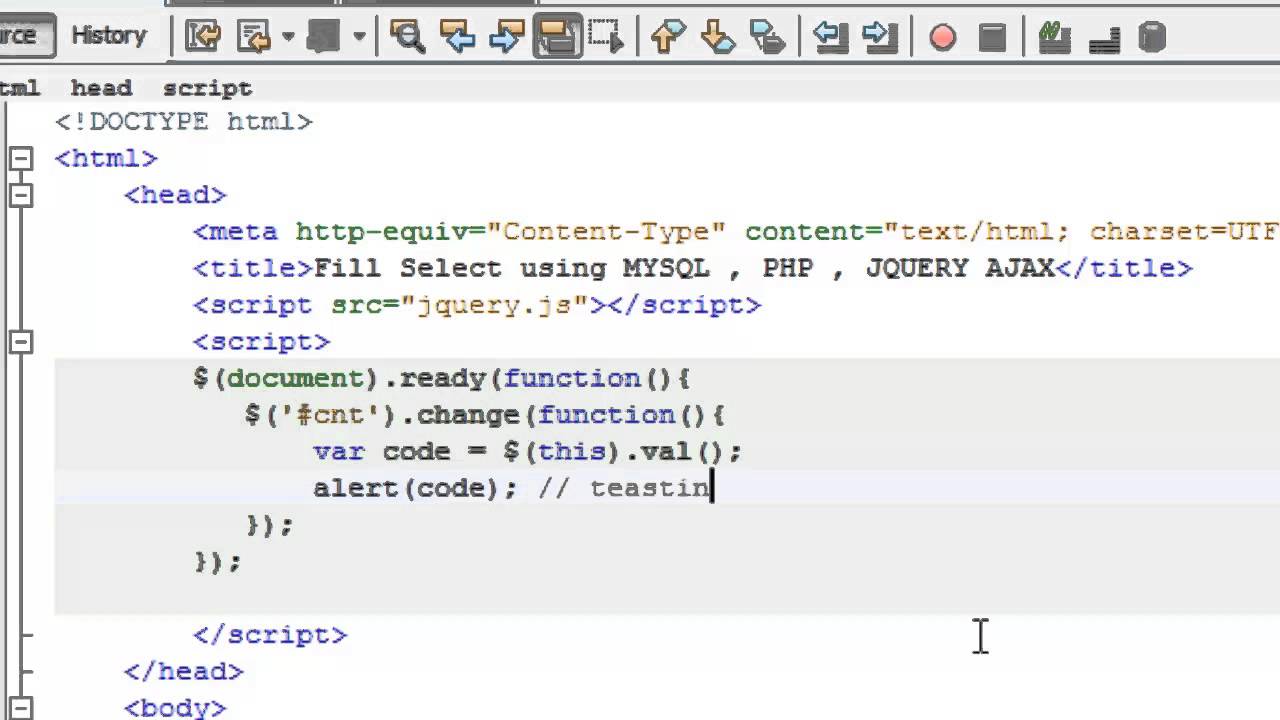
Task: Click the opening <head> tag text
Action: click(x=175, y=195)
